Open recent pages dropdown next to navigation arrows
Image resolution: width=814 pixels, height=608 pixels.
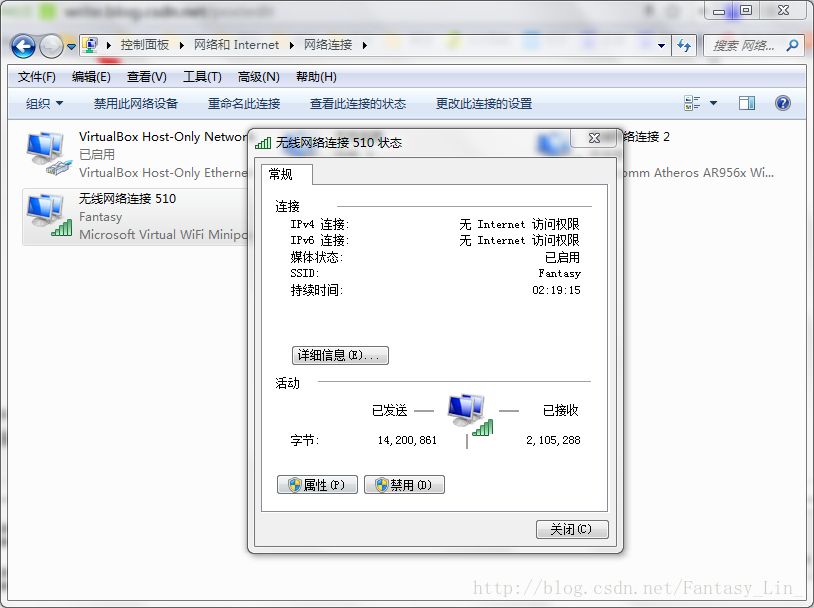(72, 47)
